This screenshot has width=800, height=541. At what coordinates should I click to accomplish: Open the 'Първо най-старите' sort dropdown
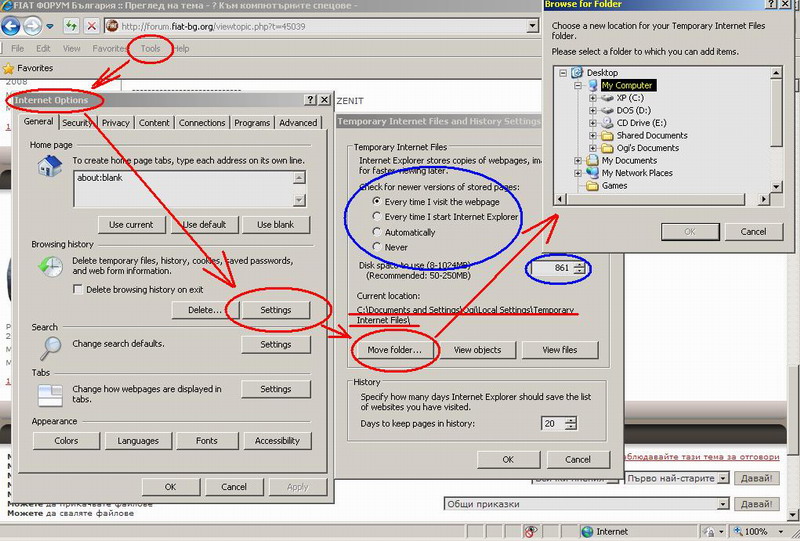[722, 478]
